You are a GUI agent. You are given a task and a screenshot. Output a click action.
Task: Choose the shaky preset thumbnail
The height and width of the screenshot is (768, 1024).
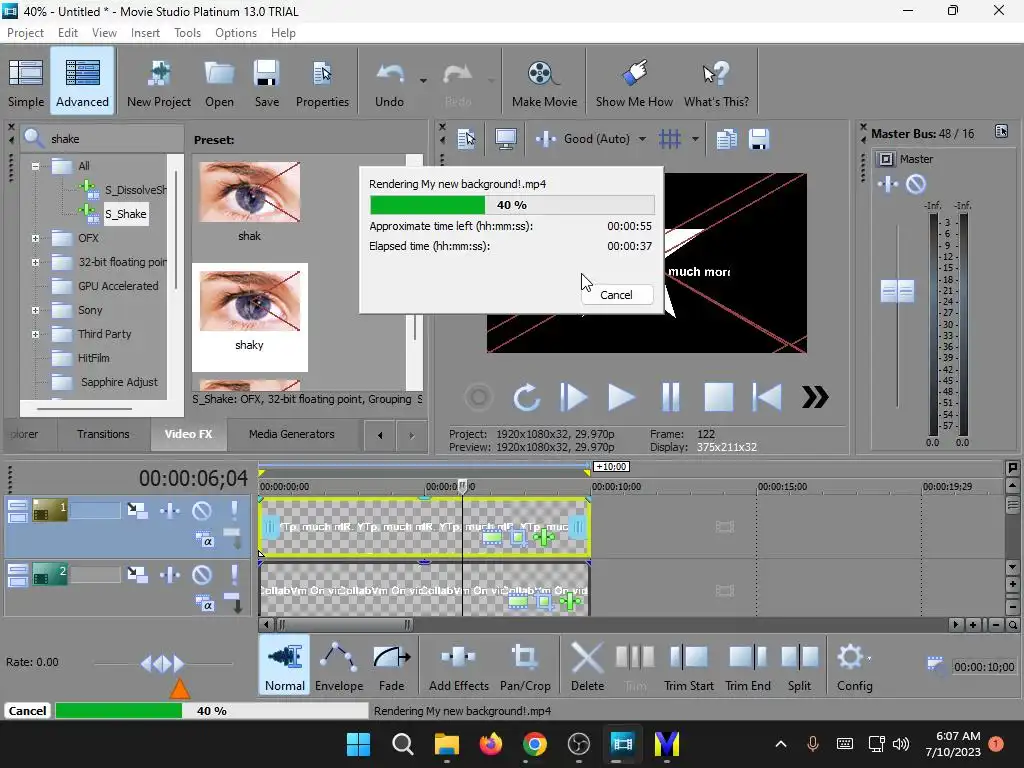(249, 302)
